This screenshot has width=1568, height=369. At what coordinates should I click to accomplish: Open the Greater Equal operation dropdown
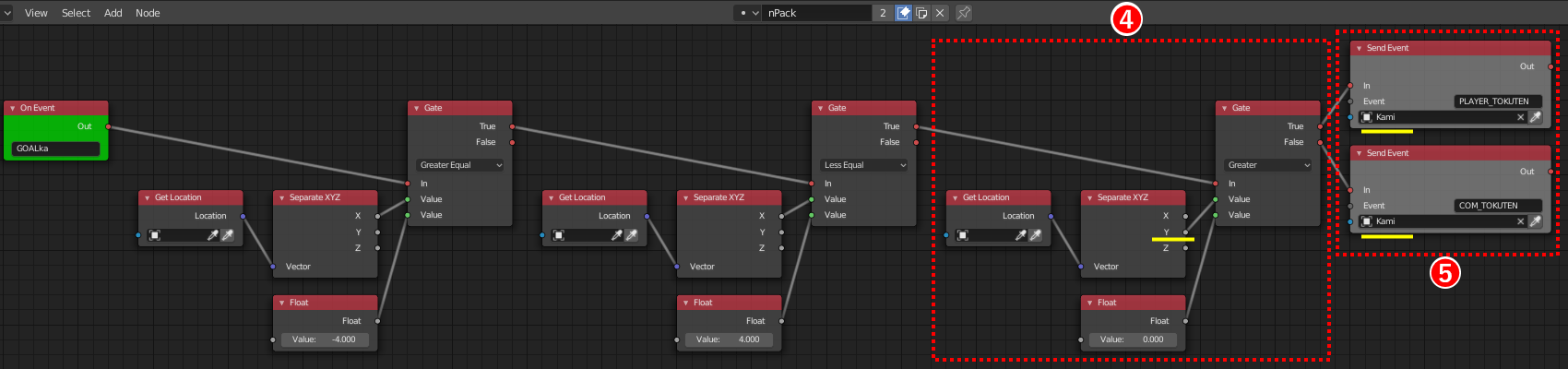point(460,165)
